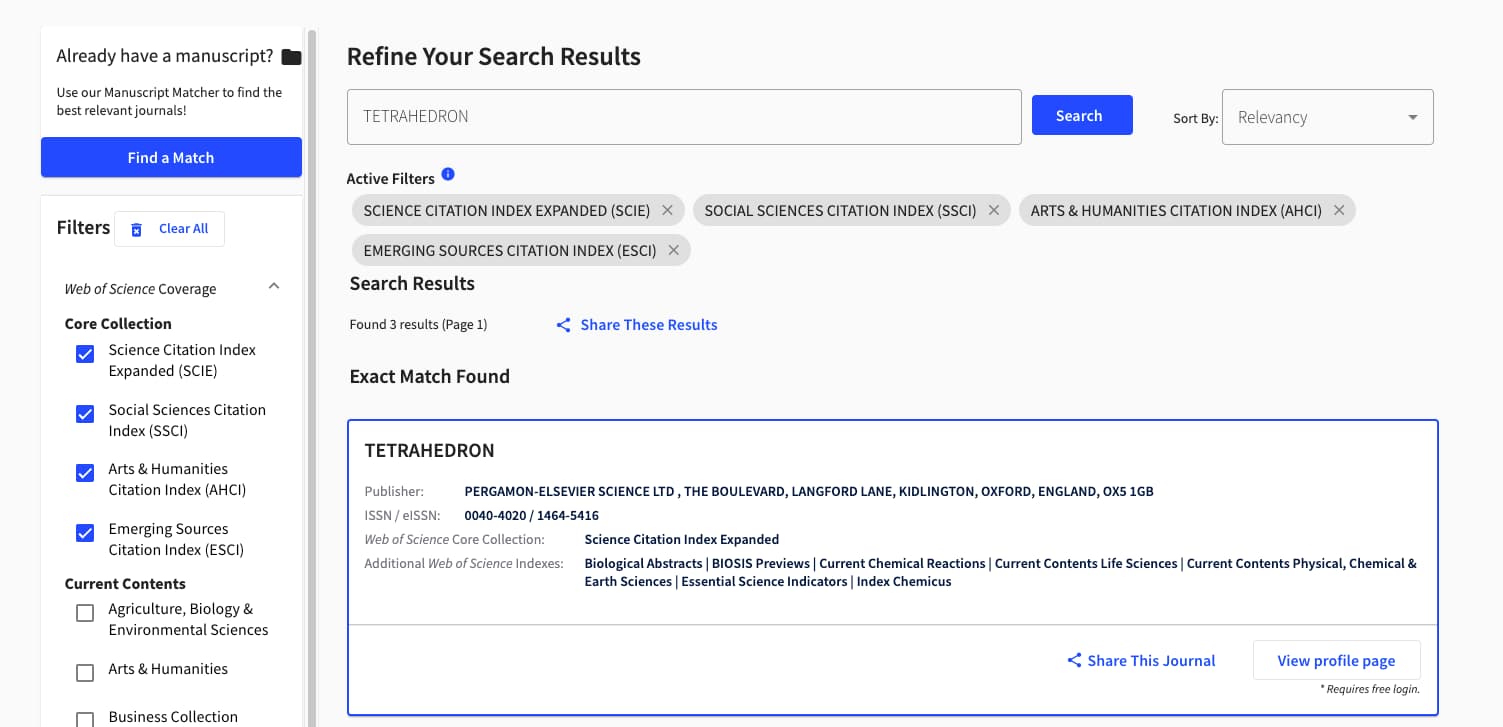1503x727 pixels.
Task: Remove the ESCI filter chip
Action: [x=673, y=250]
